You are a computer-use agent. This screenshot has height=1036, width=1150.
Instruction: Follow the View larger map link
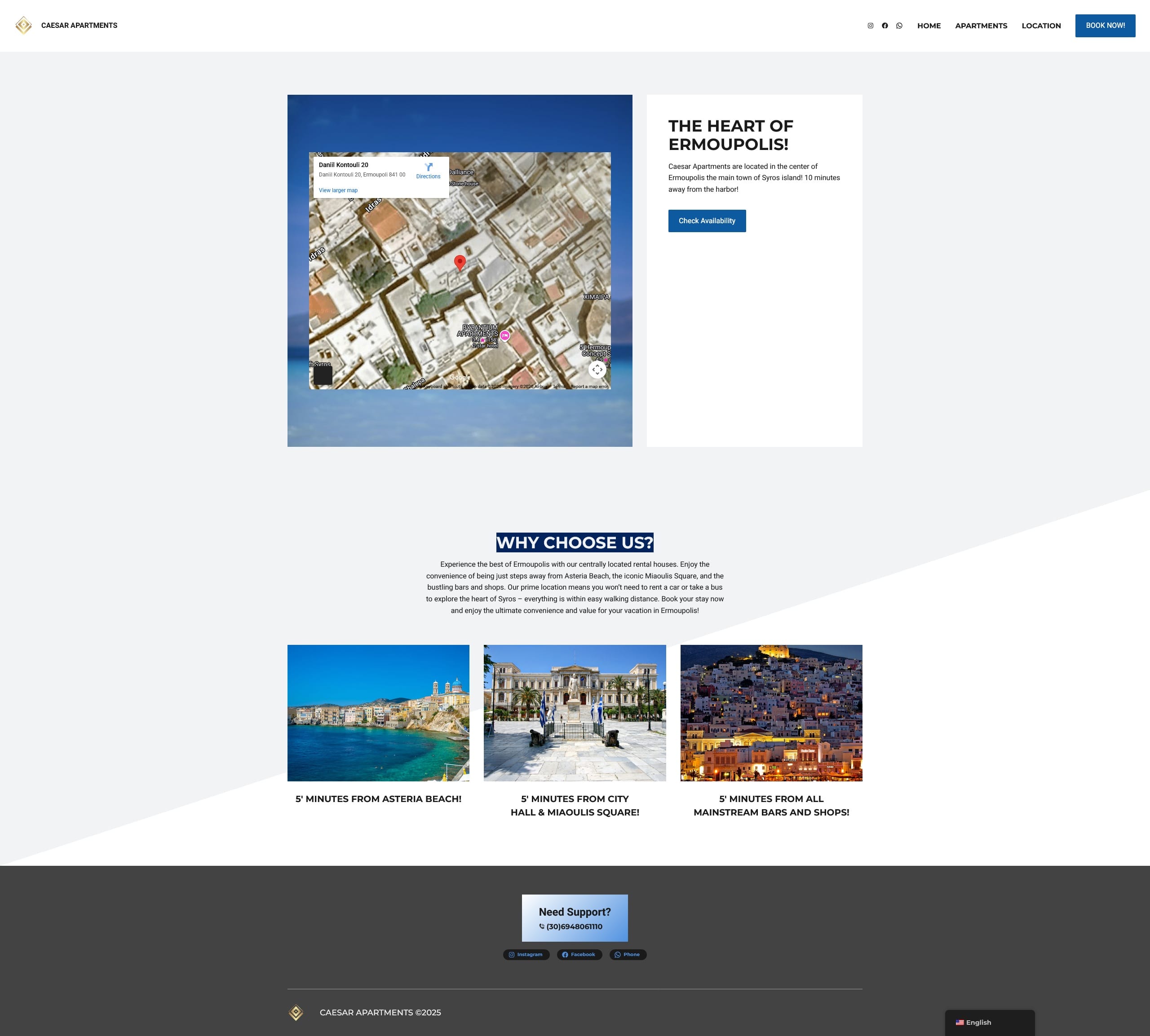[x=338, y=190]
